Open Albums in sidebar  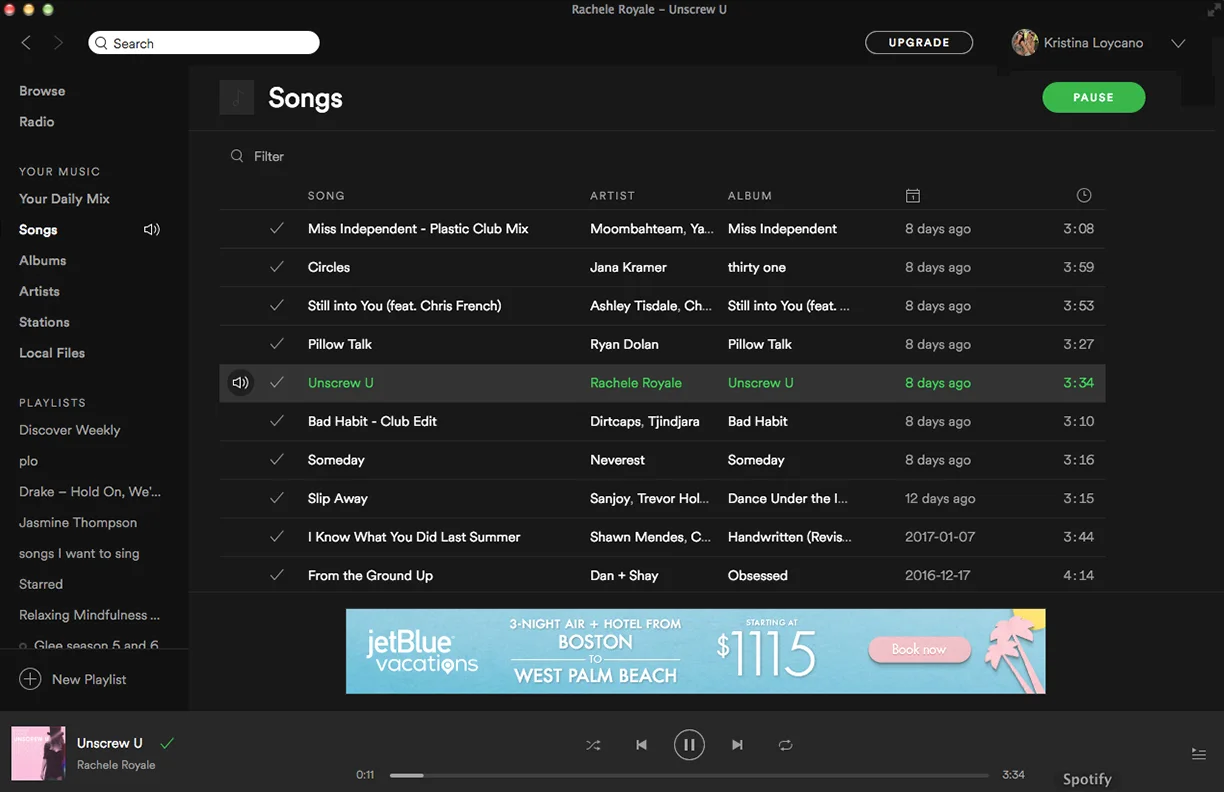click(x=43, y=261)
